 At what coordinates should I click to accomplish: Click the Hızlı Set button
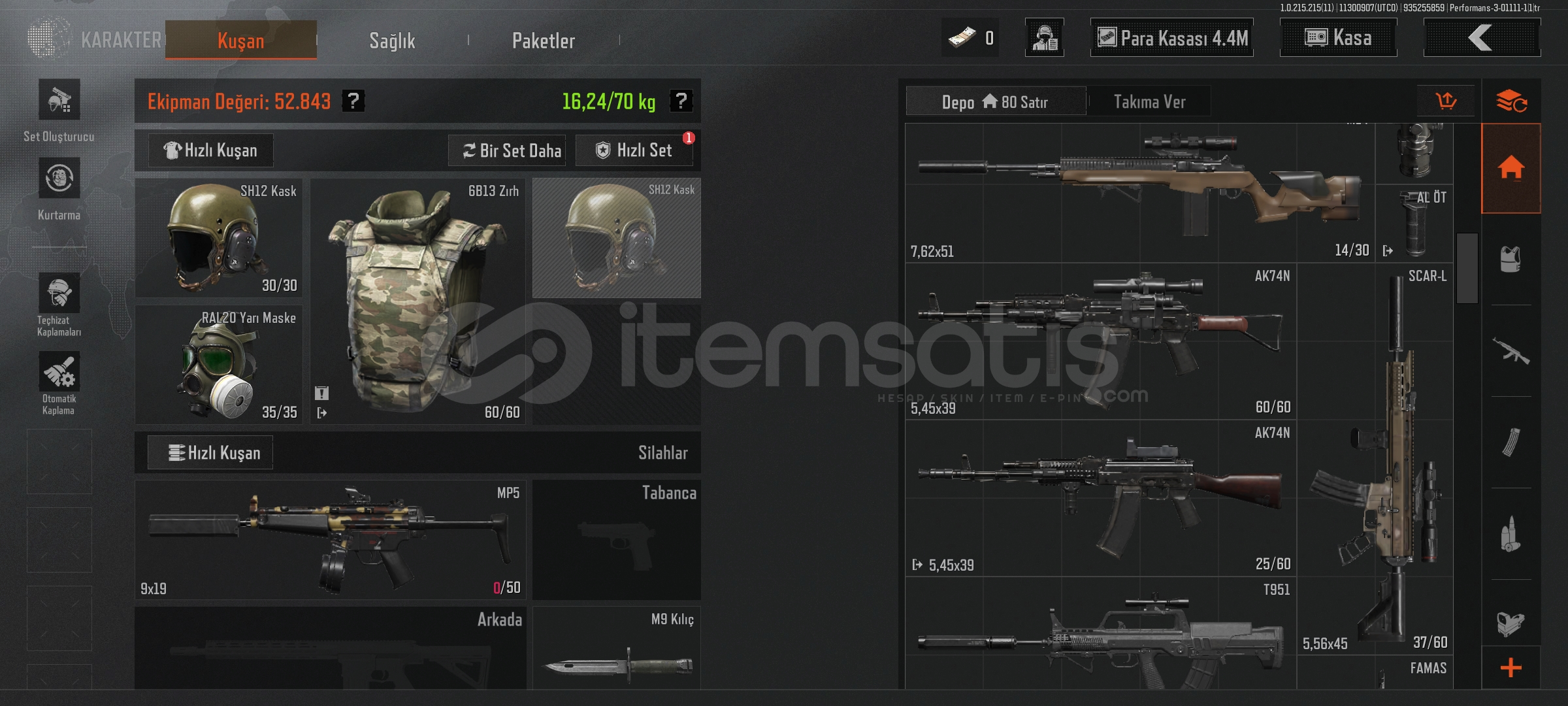634,150
